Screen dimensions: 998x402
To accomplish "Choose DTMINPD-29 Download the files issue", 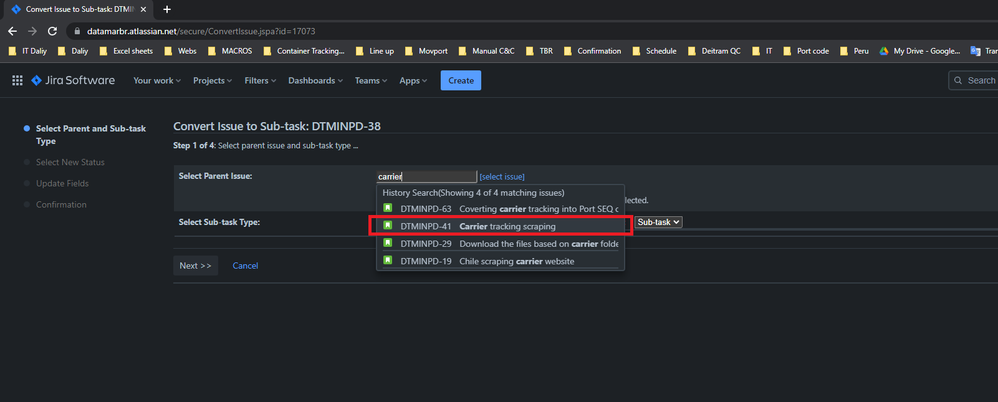I will [x=500, y=243].
